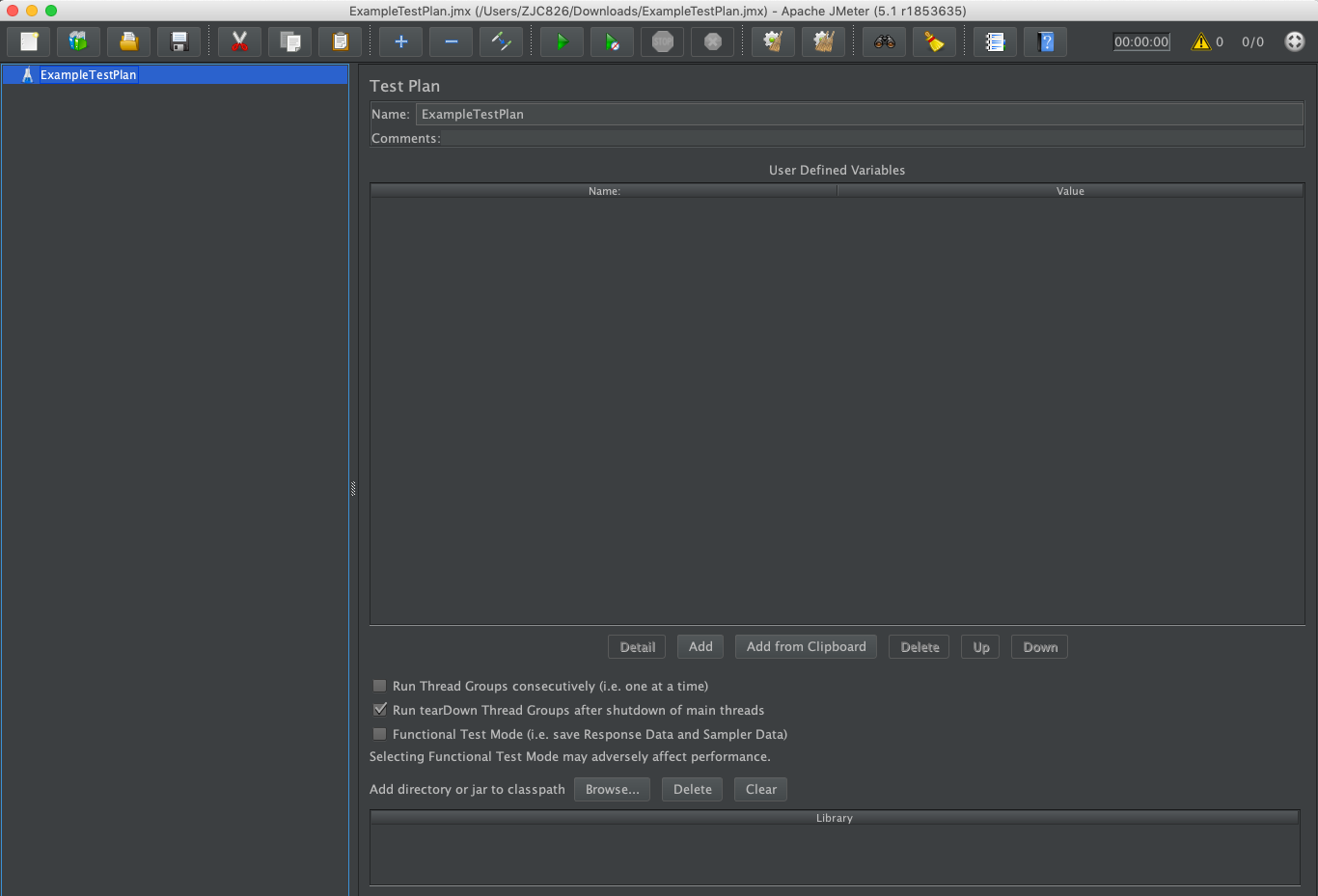Click the Comments input field

coord(872,138)
